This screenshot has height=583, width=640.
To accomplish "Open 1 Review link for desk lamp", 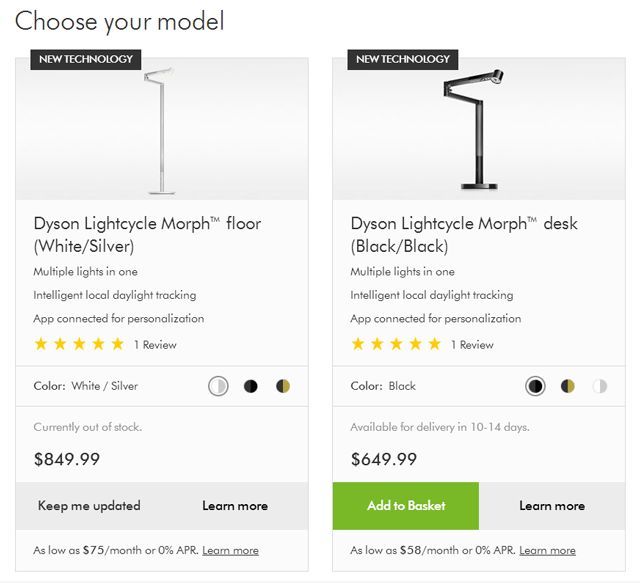I will point(472,345).
